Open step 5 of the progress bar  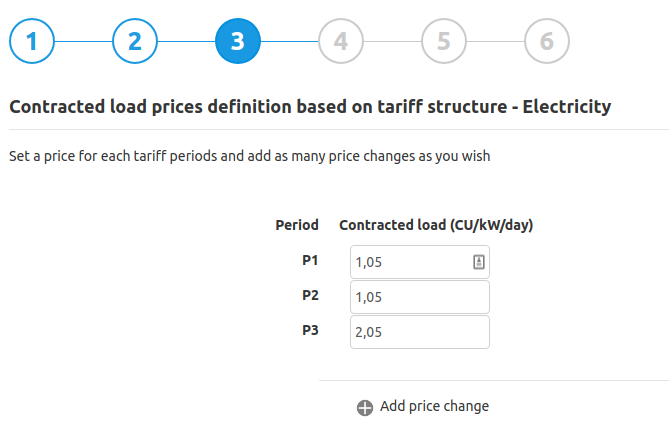[444, 41]
